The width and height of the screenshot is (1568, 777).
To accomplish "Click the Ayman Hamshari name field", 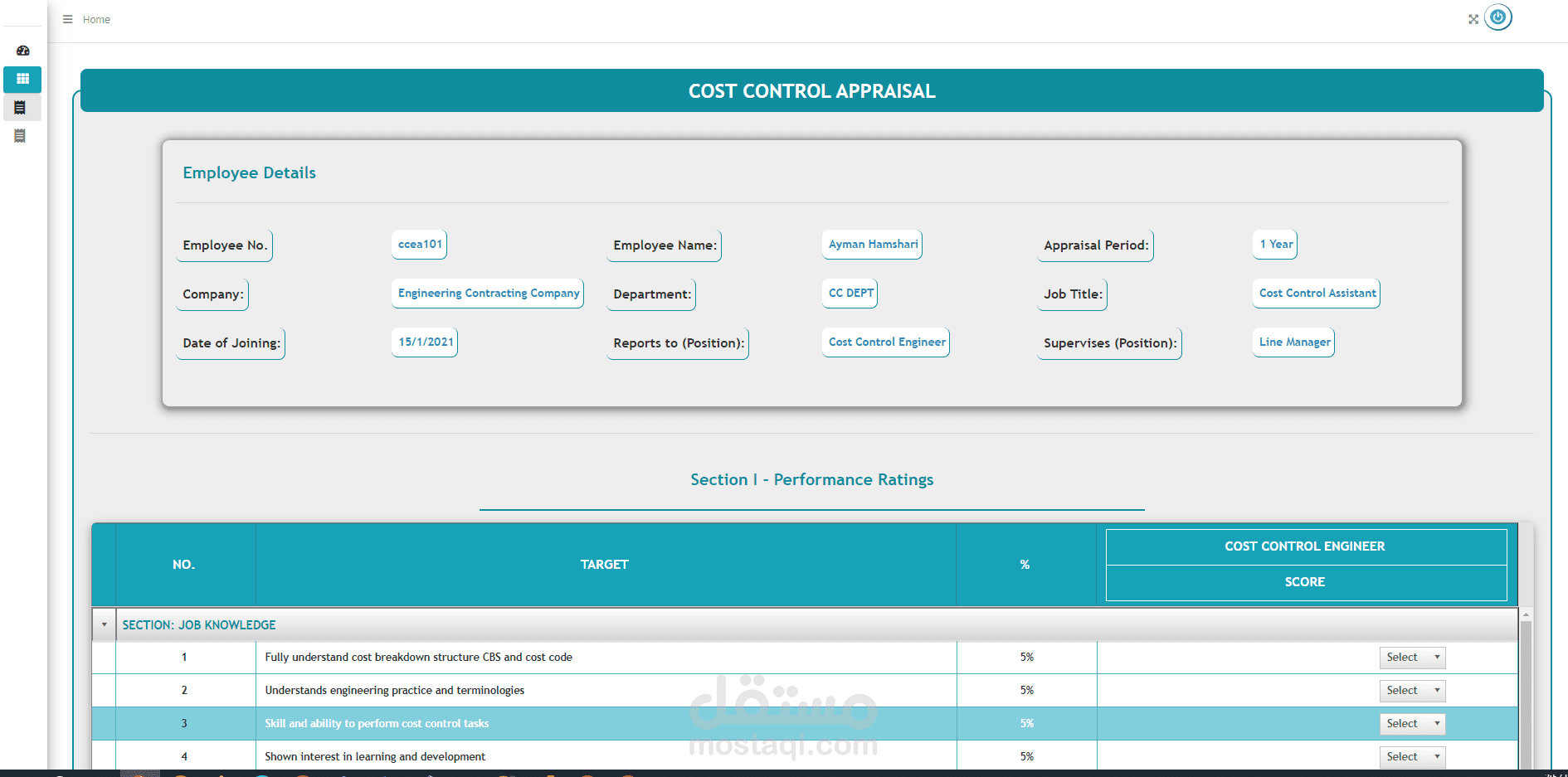I will coord(873,245).
